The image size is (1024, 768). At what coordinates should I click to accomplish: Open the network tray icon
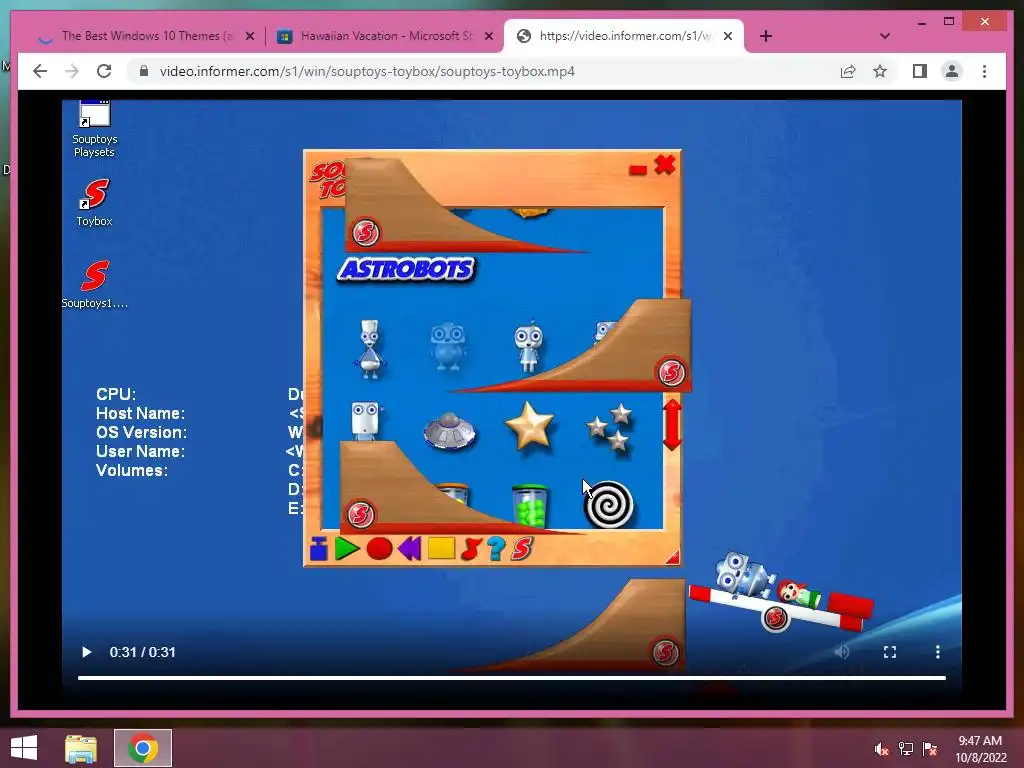click(x=906, y=749)
